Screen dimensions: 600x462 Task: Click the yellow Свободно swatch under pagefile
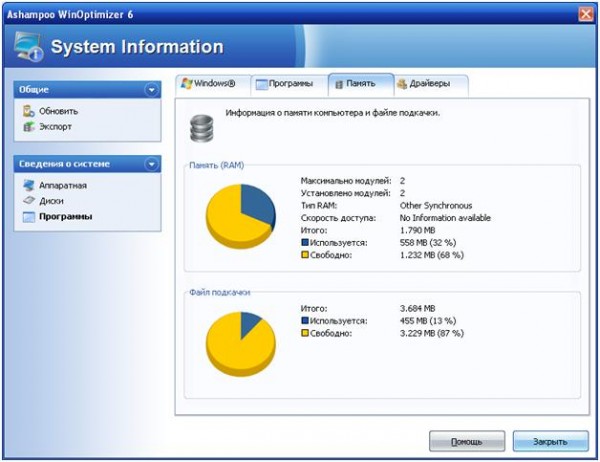[x=305, y=333]
